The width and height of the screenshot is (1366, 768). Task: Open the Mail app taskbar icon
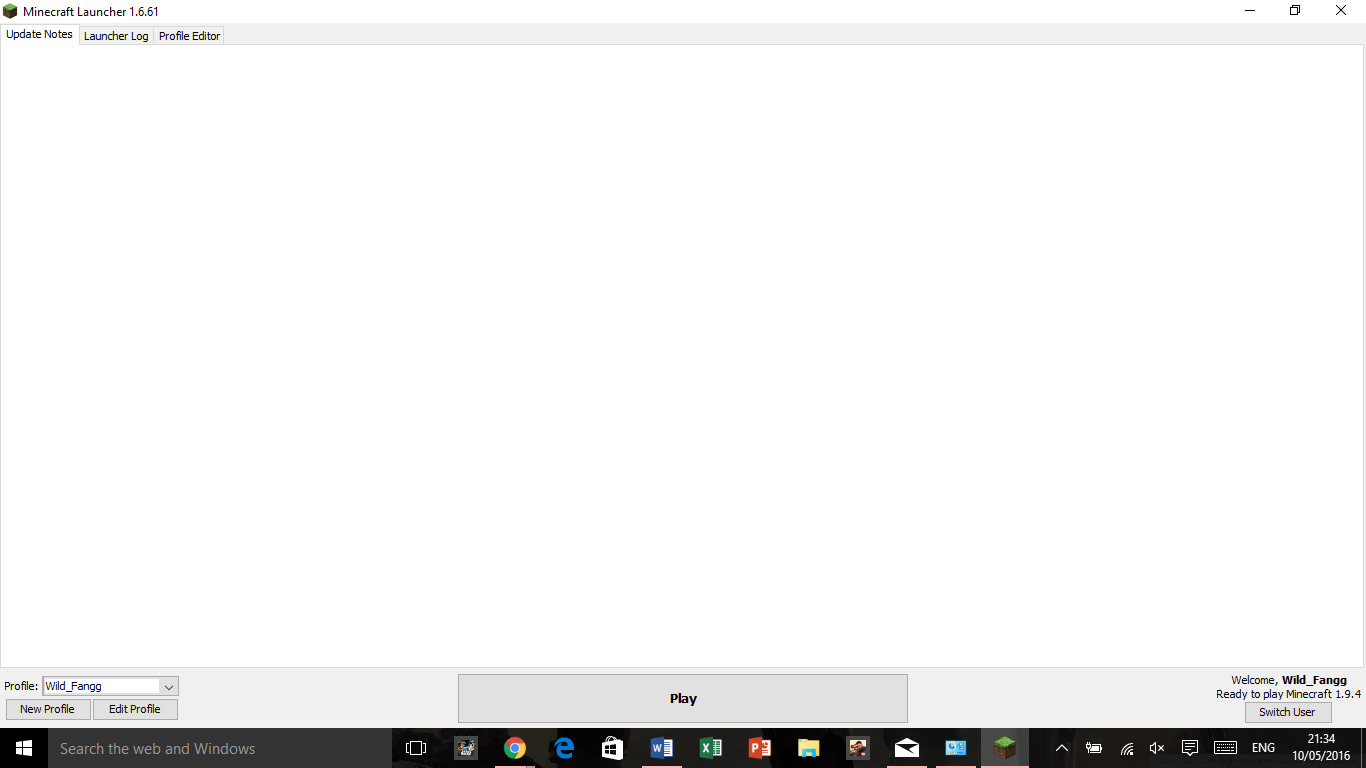tap(907, 748)
